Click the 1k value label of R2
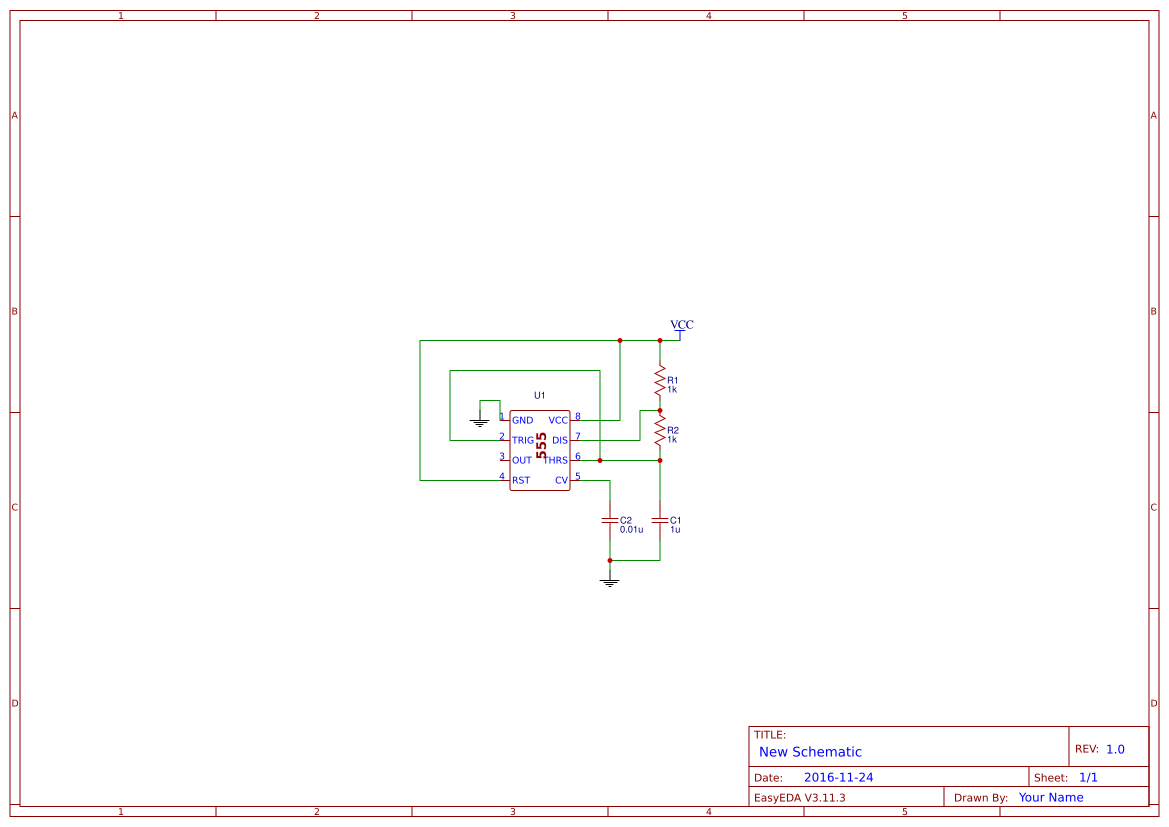This screenshot has width=1169, height=827. 674,437
